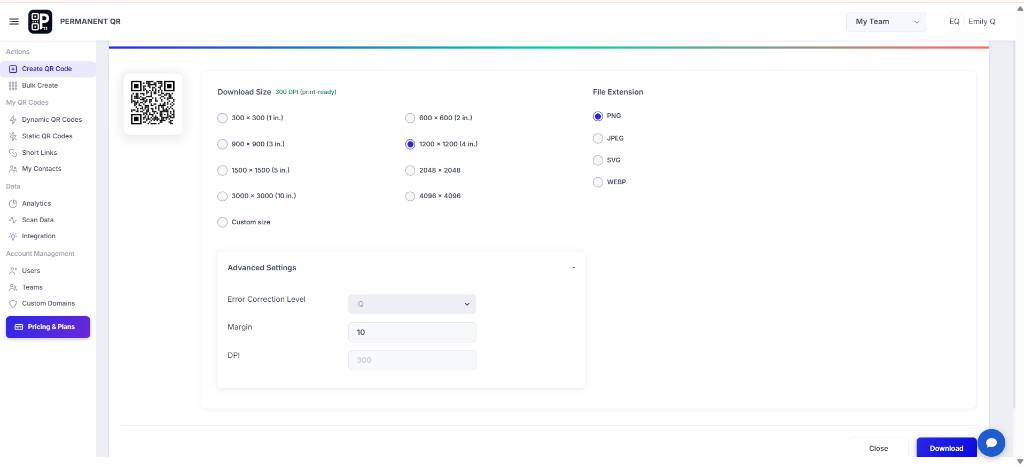Click the Teams icon in sidebar
Screen dimensions: 1024x467
13,287
